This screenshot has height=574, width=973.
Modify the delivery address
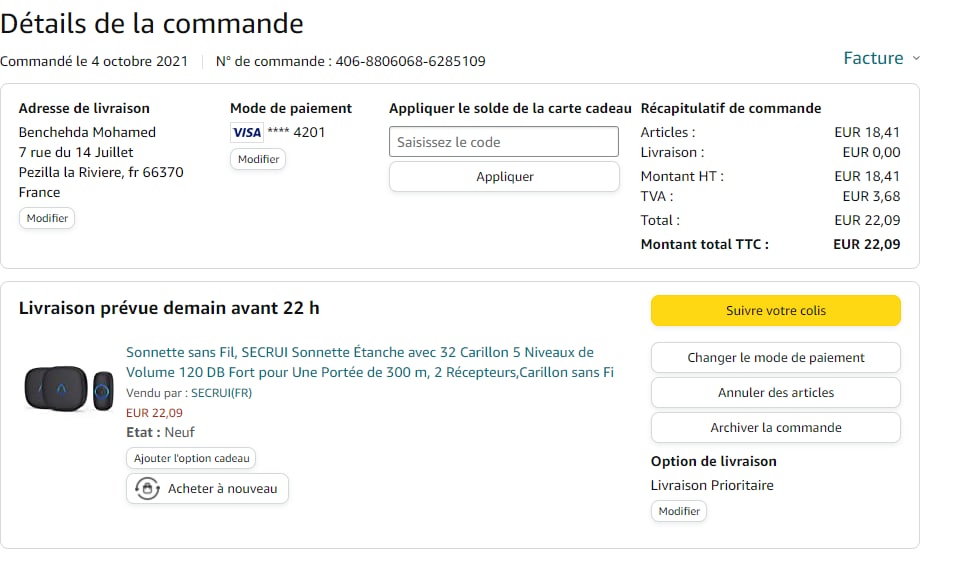(47, 218)
